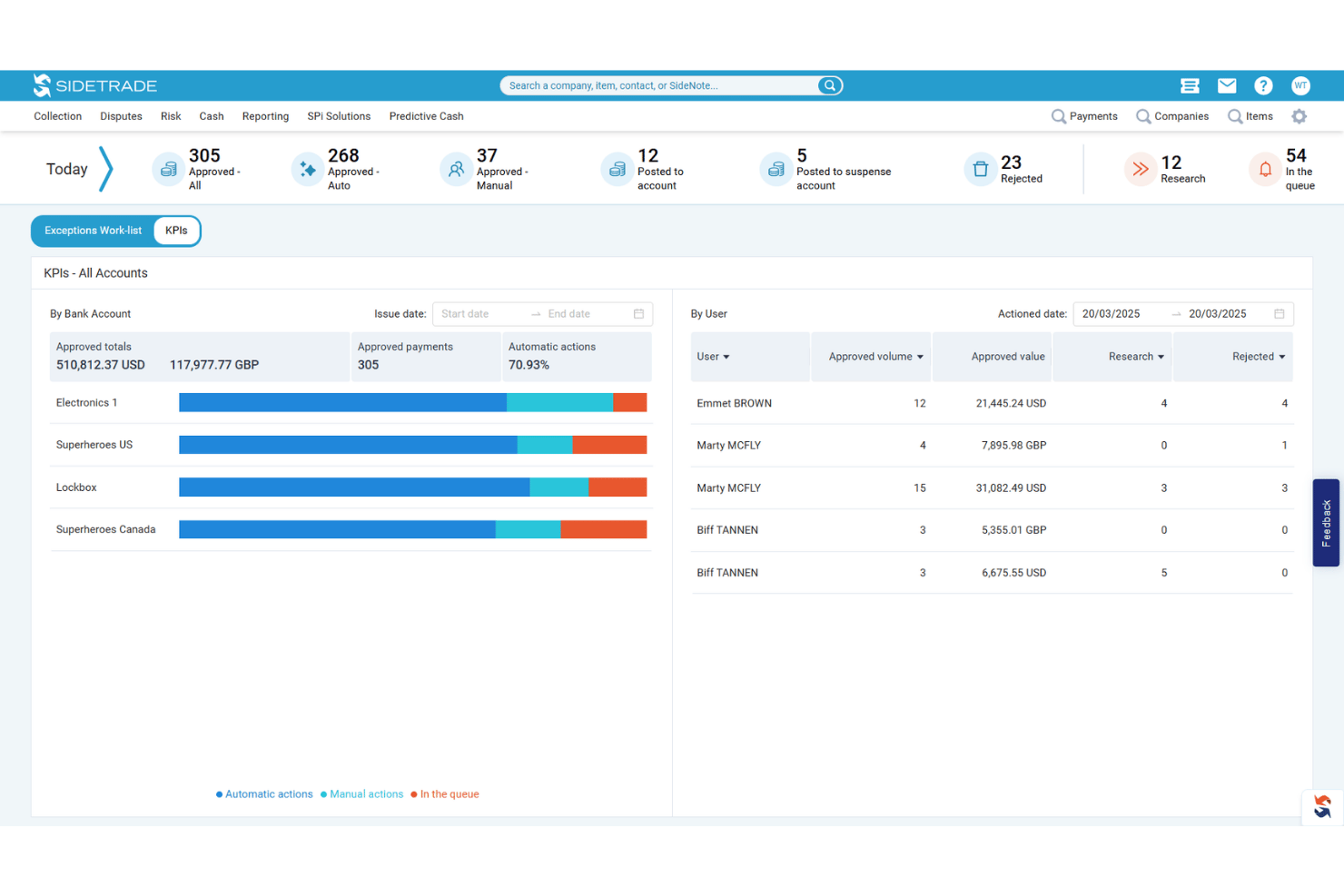Image resolution: width=1344 pixels, height=896 pixels.
Task: Toggle In the queue legend item
Action: point(445,794)
